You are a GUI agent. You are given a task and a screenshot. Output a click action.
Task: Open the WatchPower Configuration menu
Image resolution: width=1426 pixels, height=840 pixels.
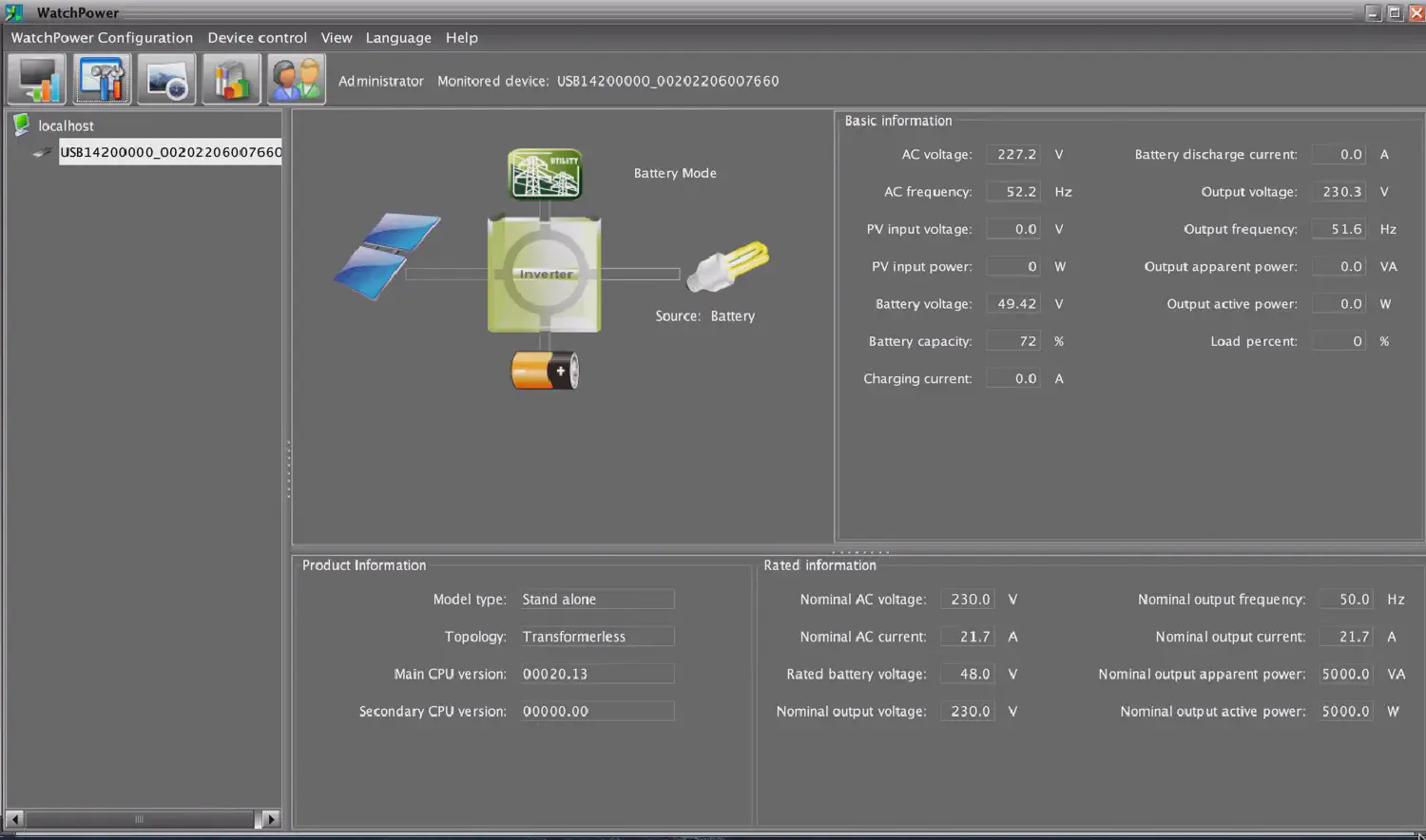point(102,38)
